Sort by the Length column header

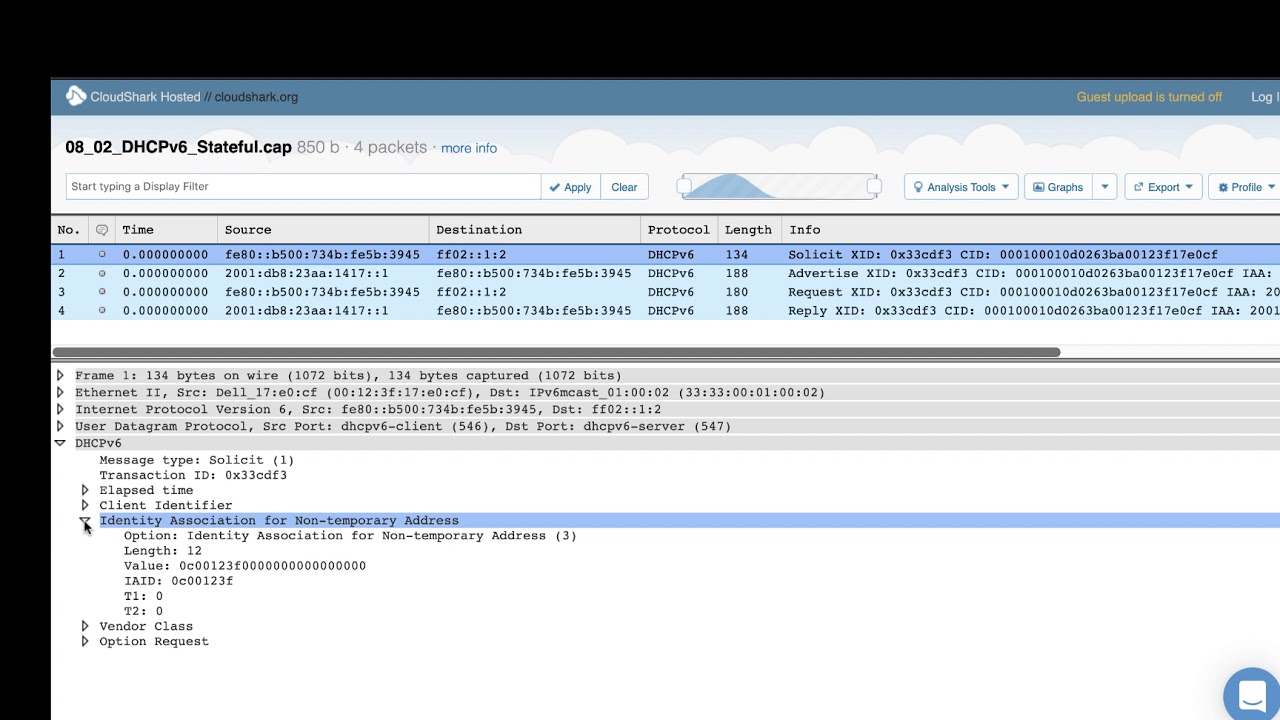pyautogui.click(x=748, y=230)
